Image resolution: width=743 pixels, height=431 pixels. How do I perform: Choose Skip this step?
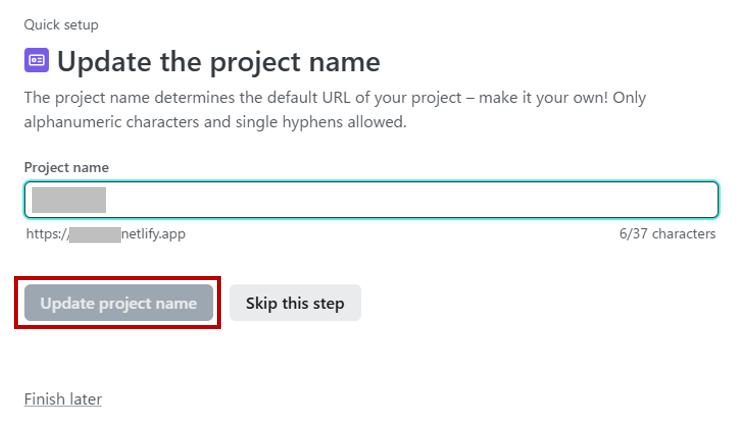295,303
